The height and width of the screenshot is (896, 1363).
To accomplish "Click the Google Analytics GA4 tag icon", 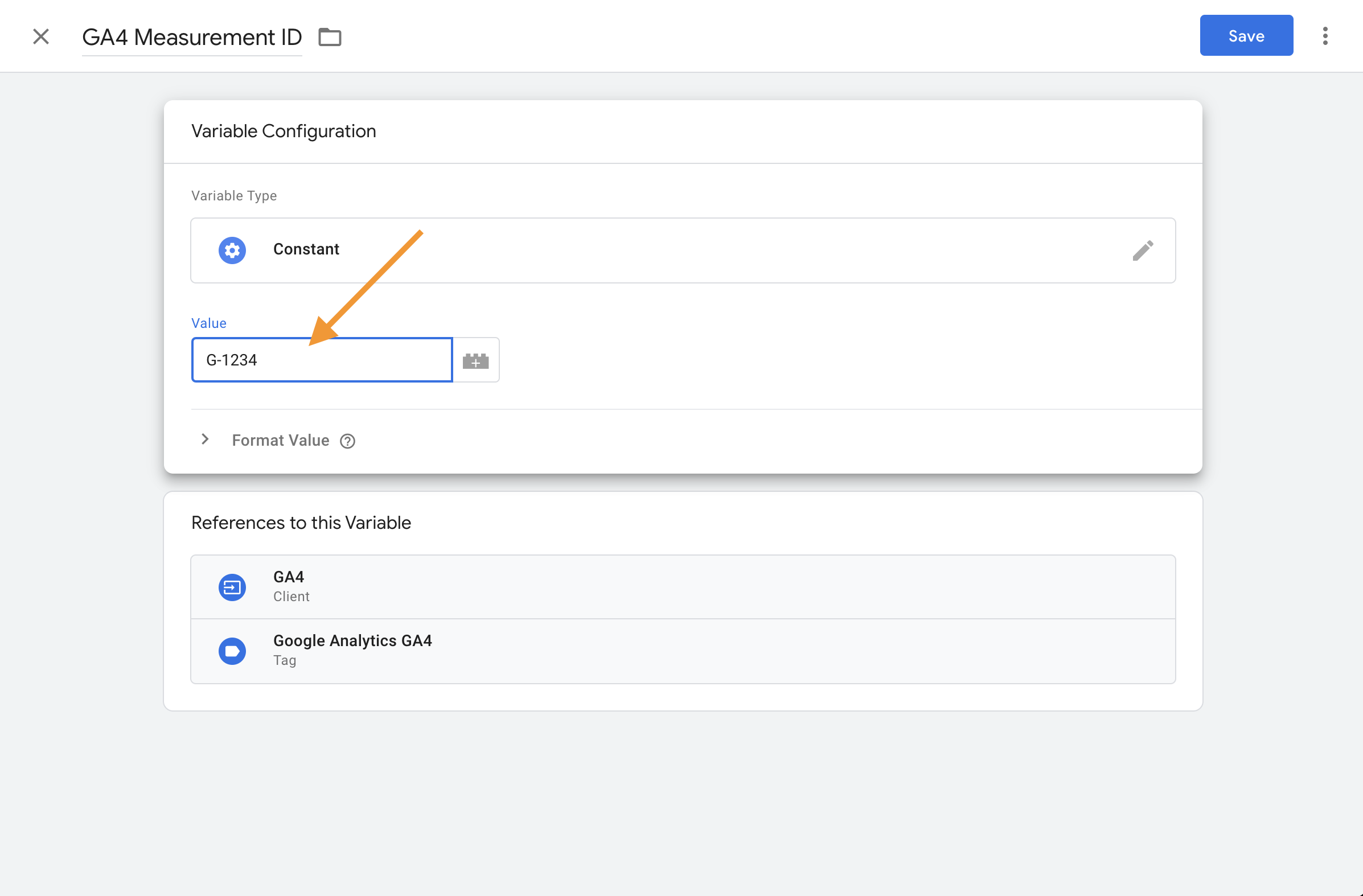I will (x=232, y=651).
